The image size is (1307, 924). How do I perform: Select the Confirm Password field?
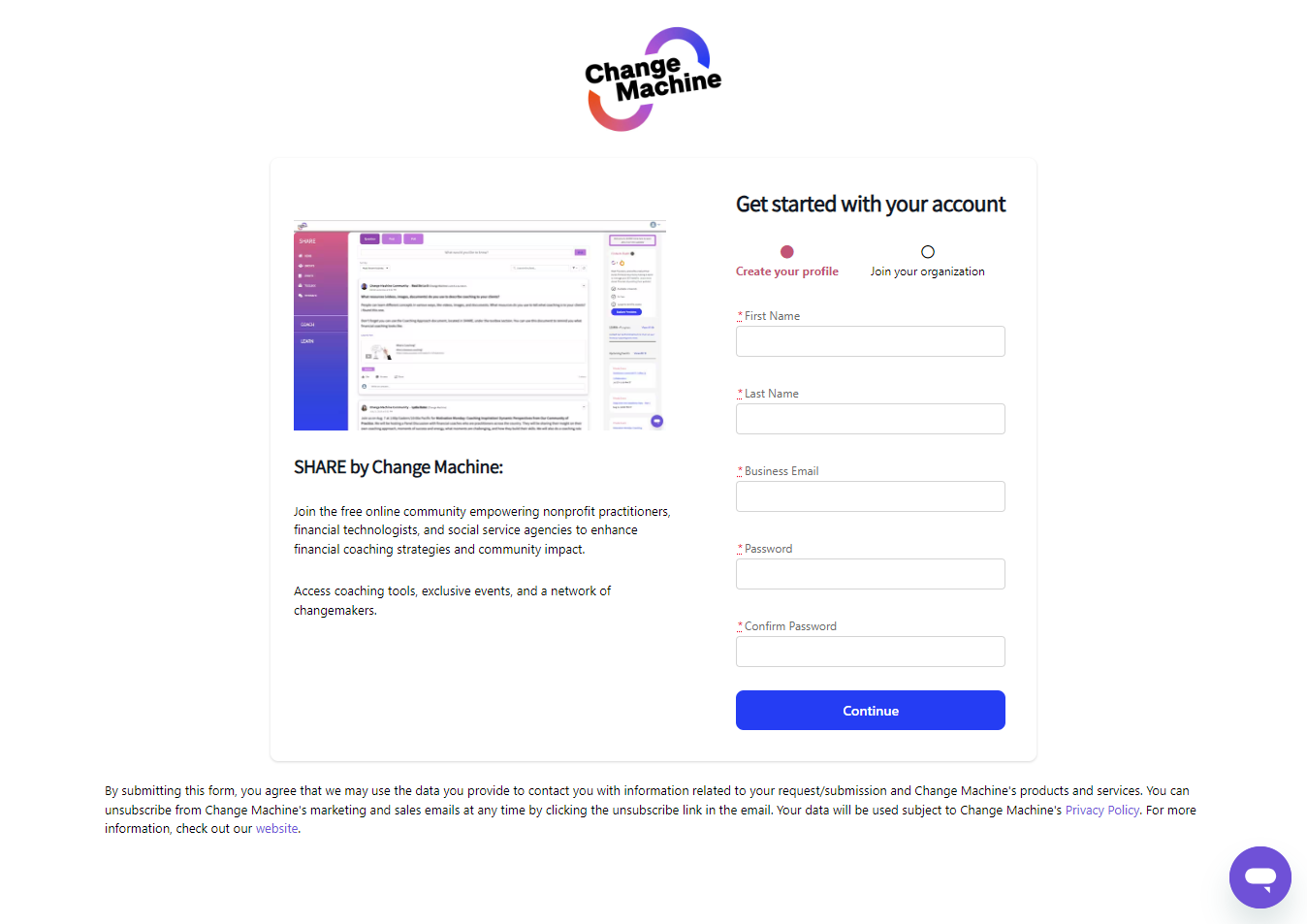pyautogui.click(x=871, y=652)
